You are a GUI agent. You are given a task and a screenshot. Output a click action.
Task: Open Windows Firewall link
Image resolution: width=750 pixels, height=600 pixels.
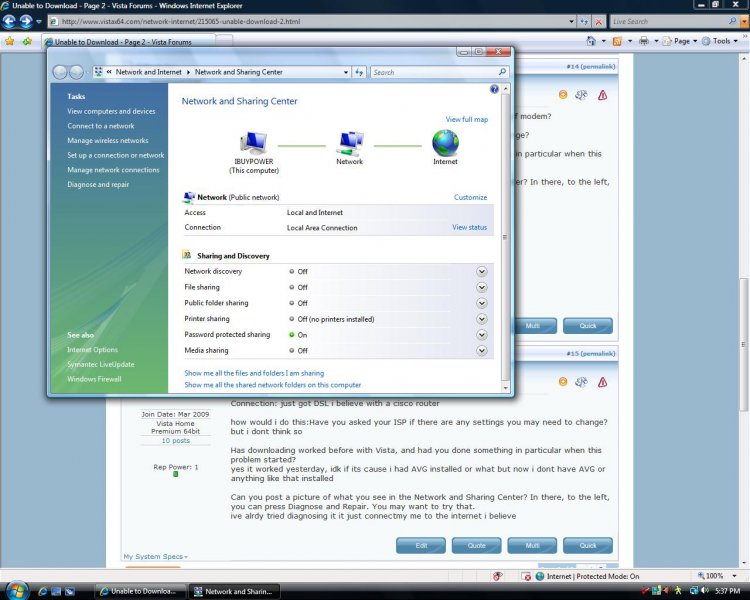click(94, 379)
